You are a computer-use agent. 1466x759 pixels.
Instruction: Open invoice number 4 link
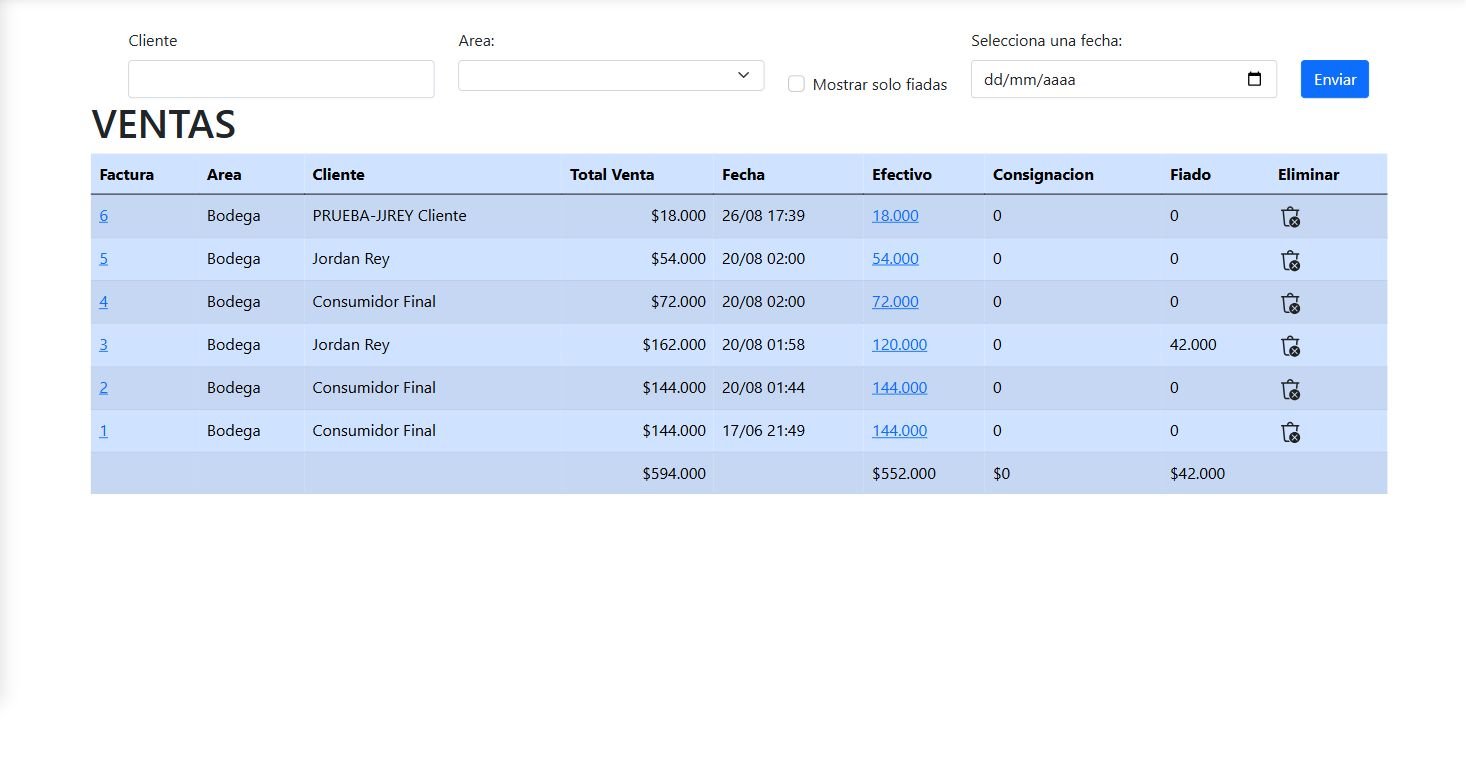[104, 302]
